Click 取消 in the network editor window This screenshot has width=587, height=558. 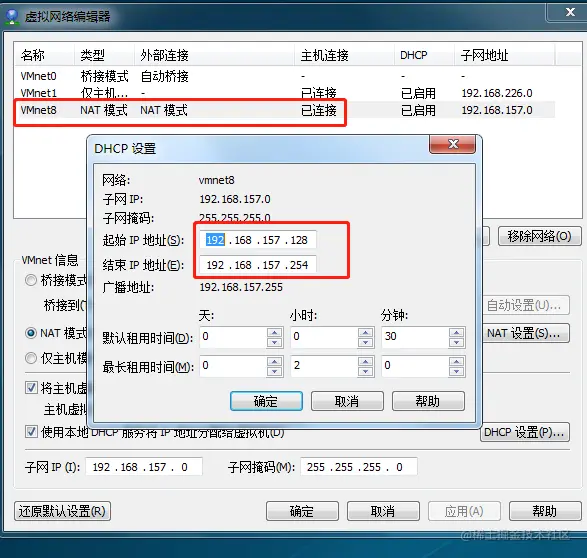[383, 511]
